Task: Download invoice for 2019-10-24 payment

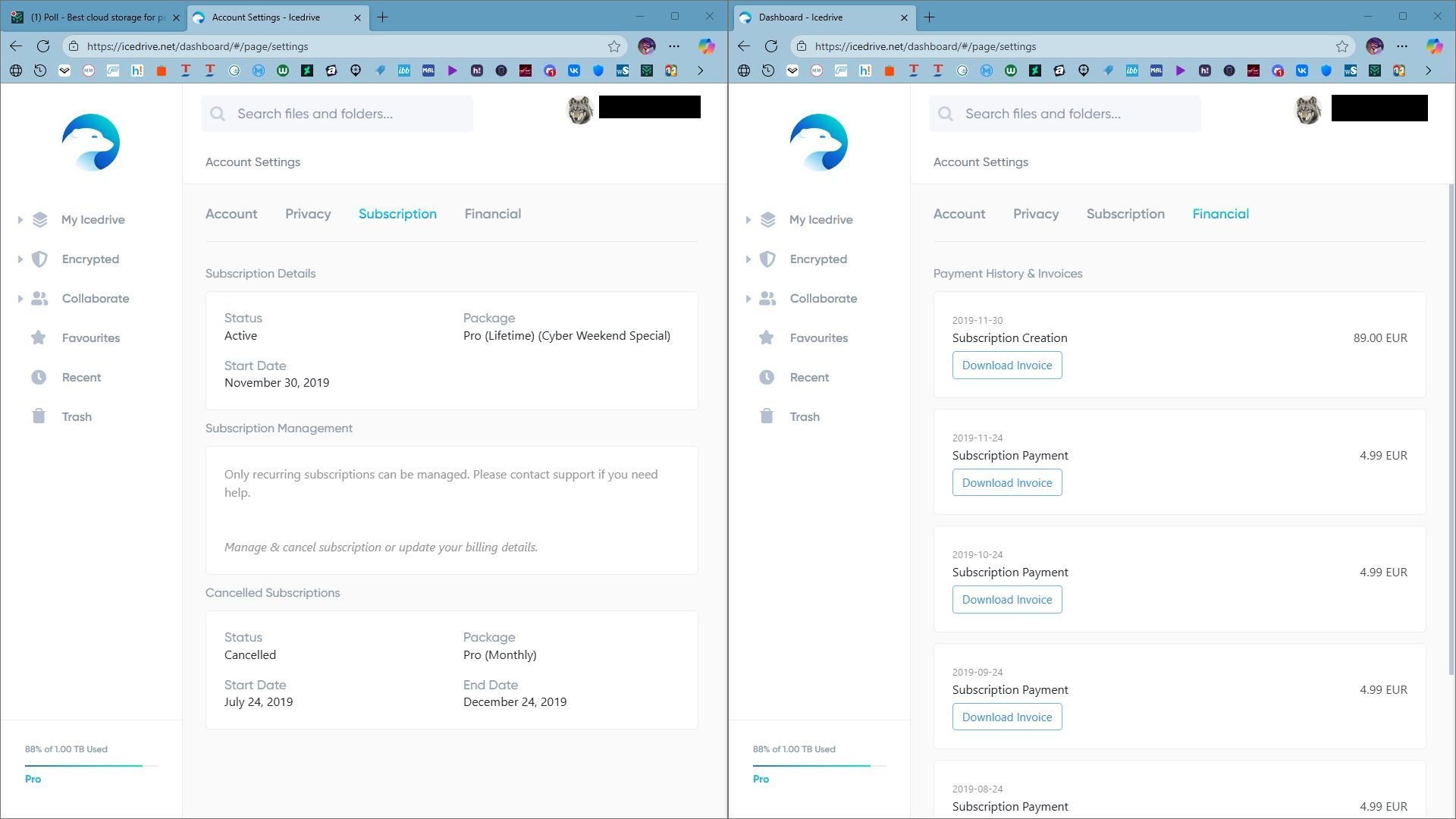Action: (1007, 600)
